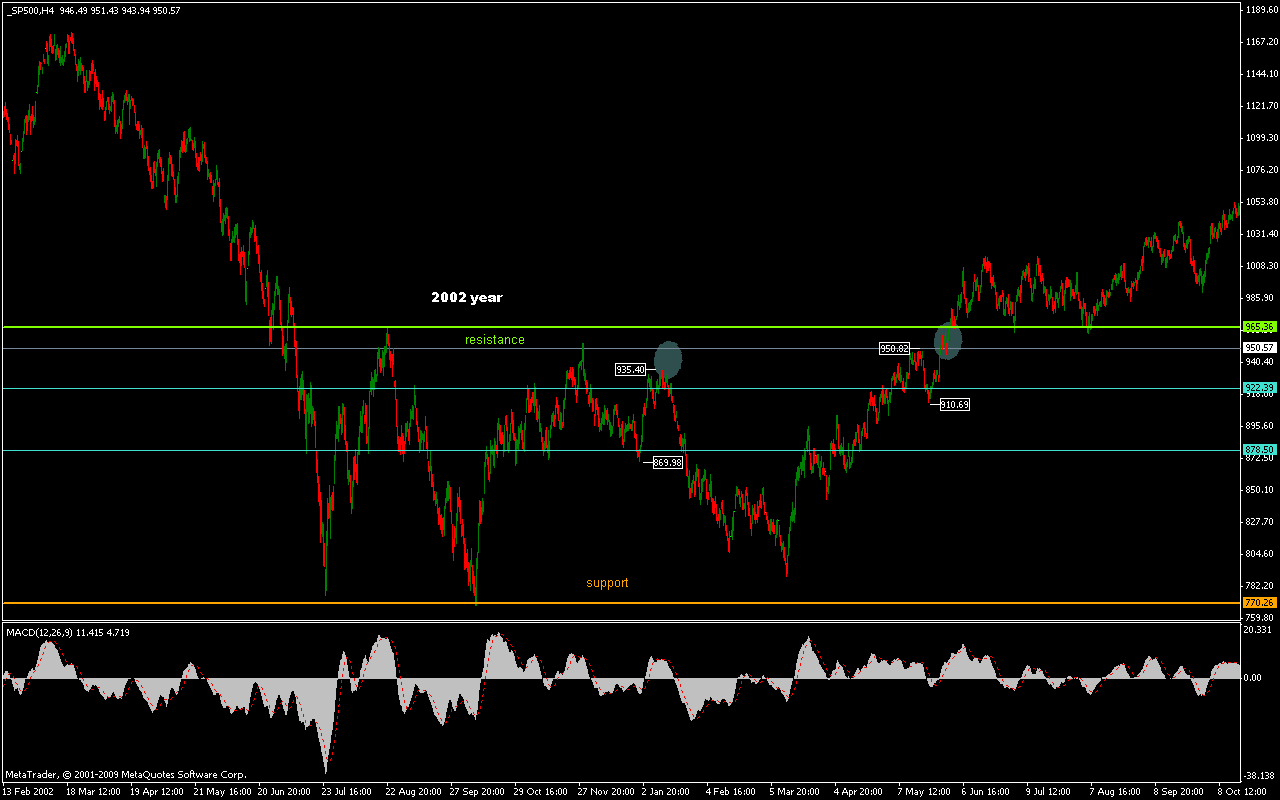Click the orange 770.26 price axis tag
Image resolution: width=1280 pixels, height=800 pixels.
click(1258, 602)
